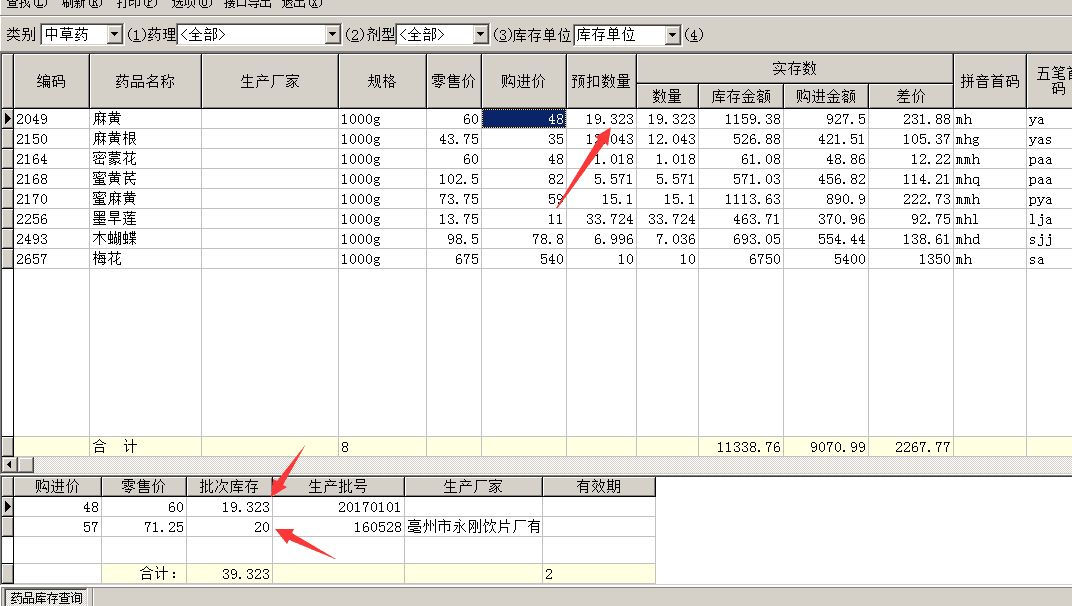Click batch total 39.323
Screen dimensions: 1072x606
coord(229,574)
